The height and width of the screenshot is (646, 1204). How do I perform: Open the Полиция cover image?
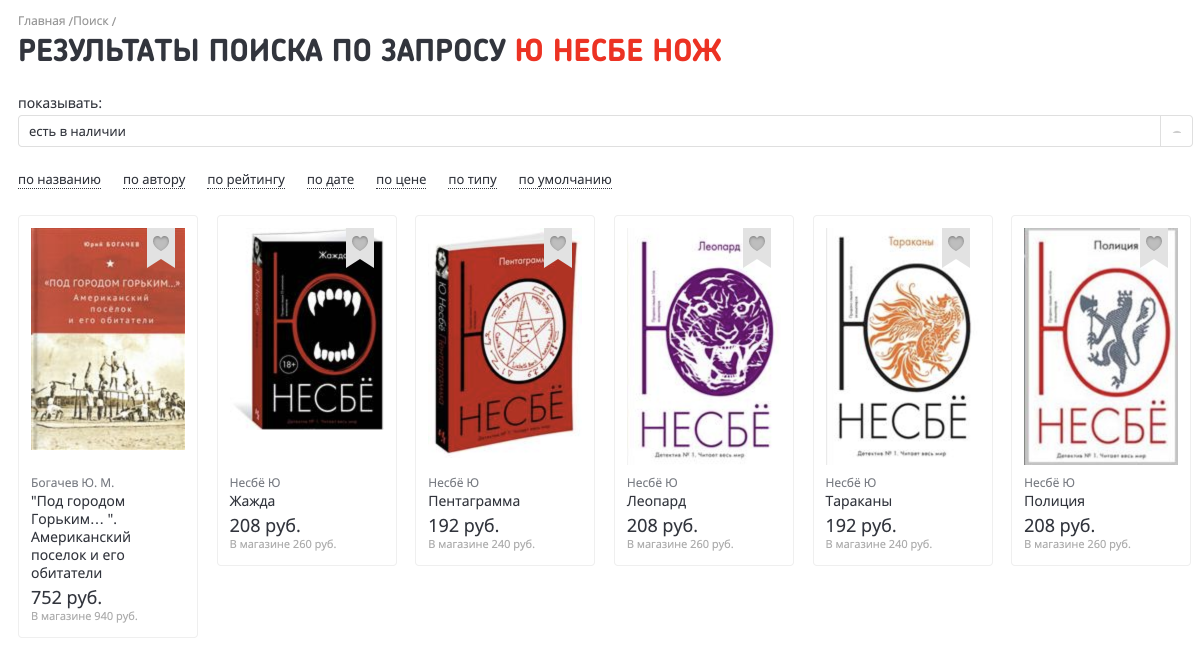[x=1101, y=347]
